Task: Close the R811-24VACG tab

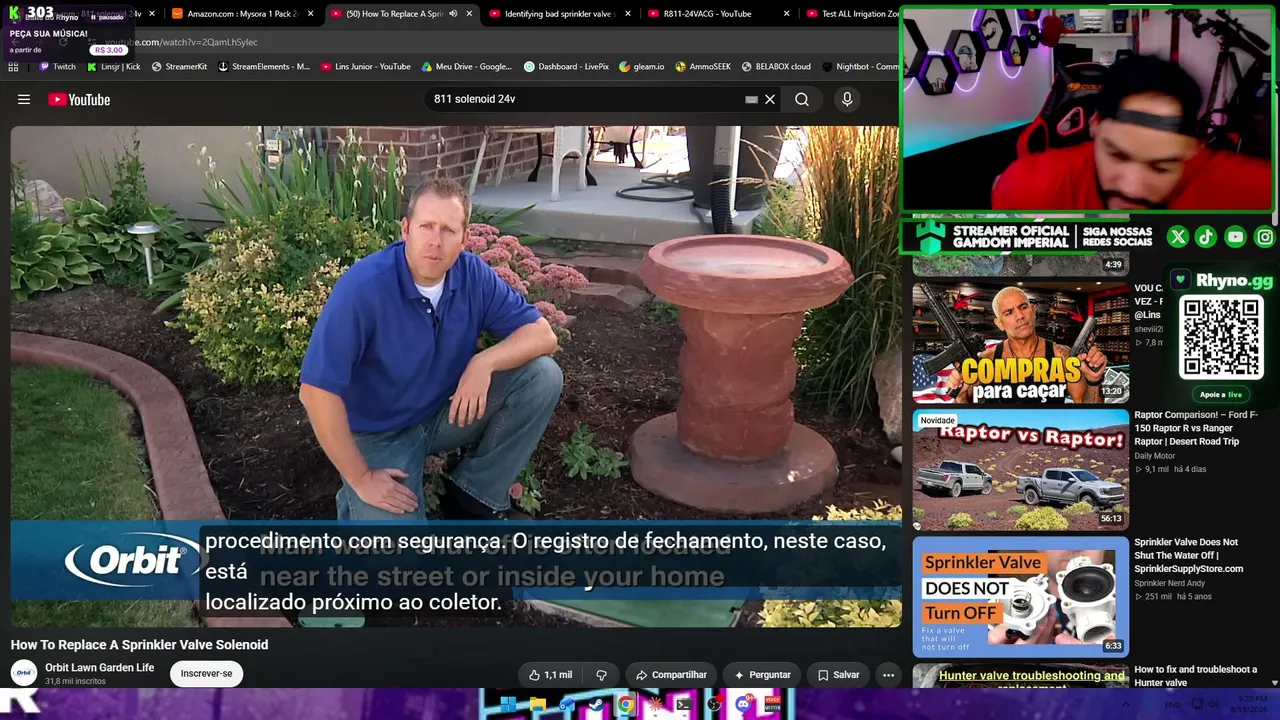Action: pos(786,14)
